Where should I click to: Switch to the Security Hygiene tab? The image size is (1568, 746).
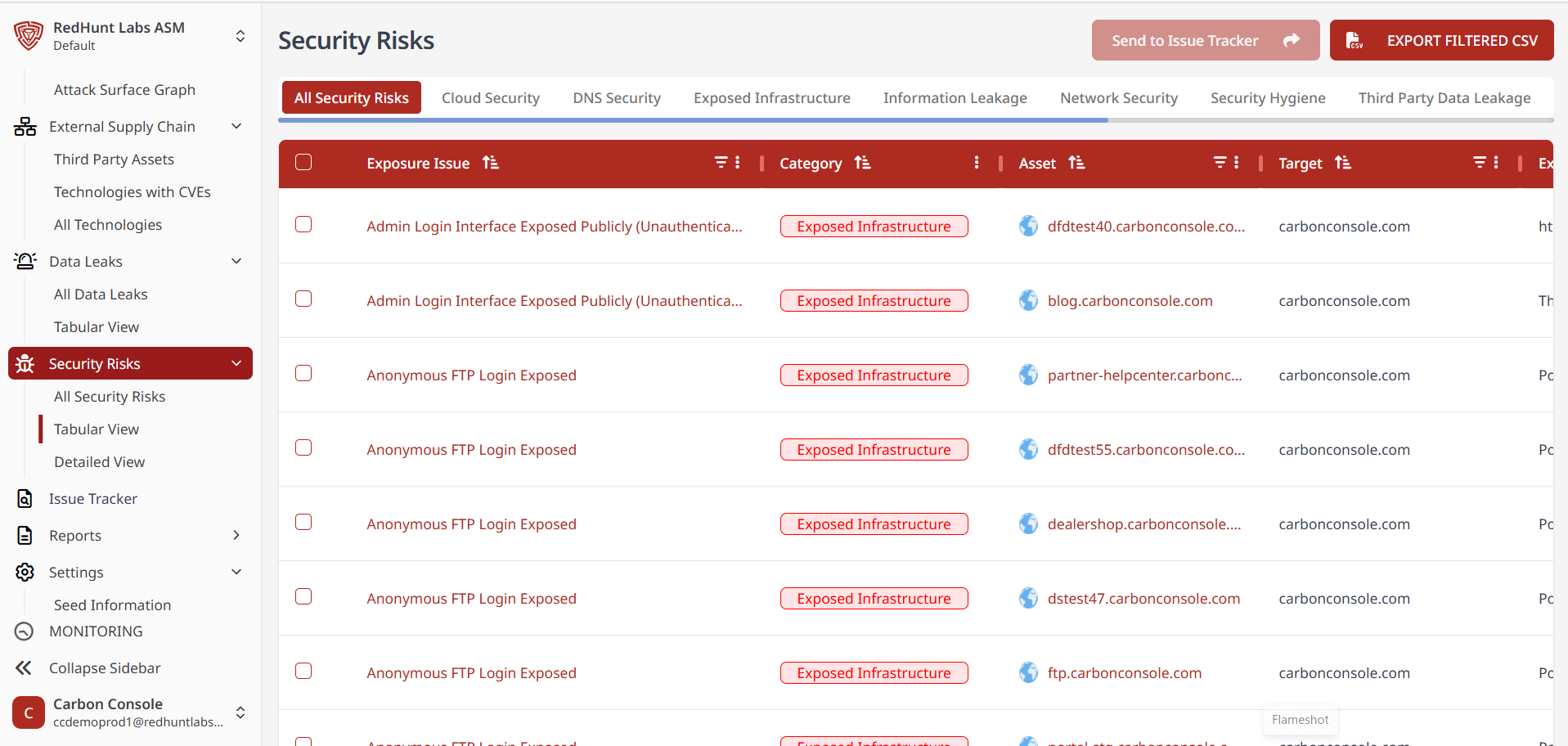[x=1268, y=98]
